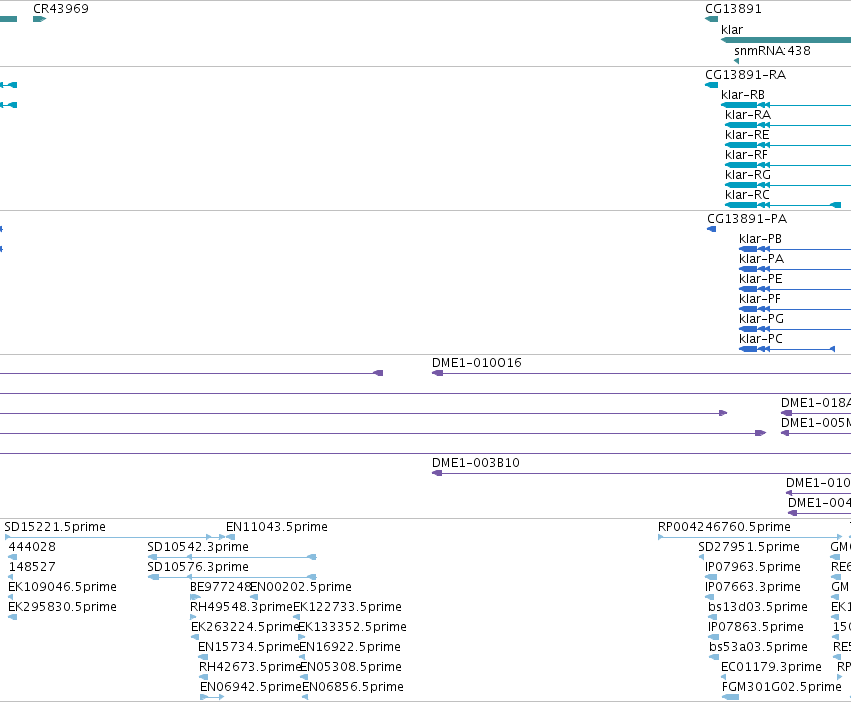Select the EN11043.5prime EST label
This screenshot has height=702, width=851.
(x=277, y=527)
